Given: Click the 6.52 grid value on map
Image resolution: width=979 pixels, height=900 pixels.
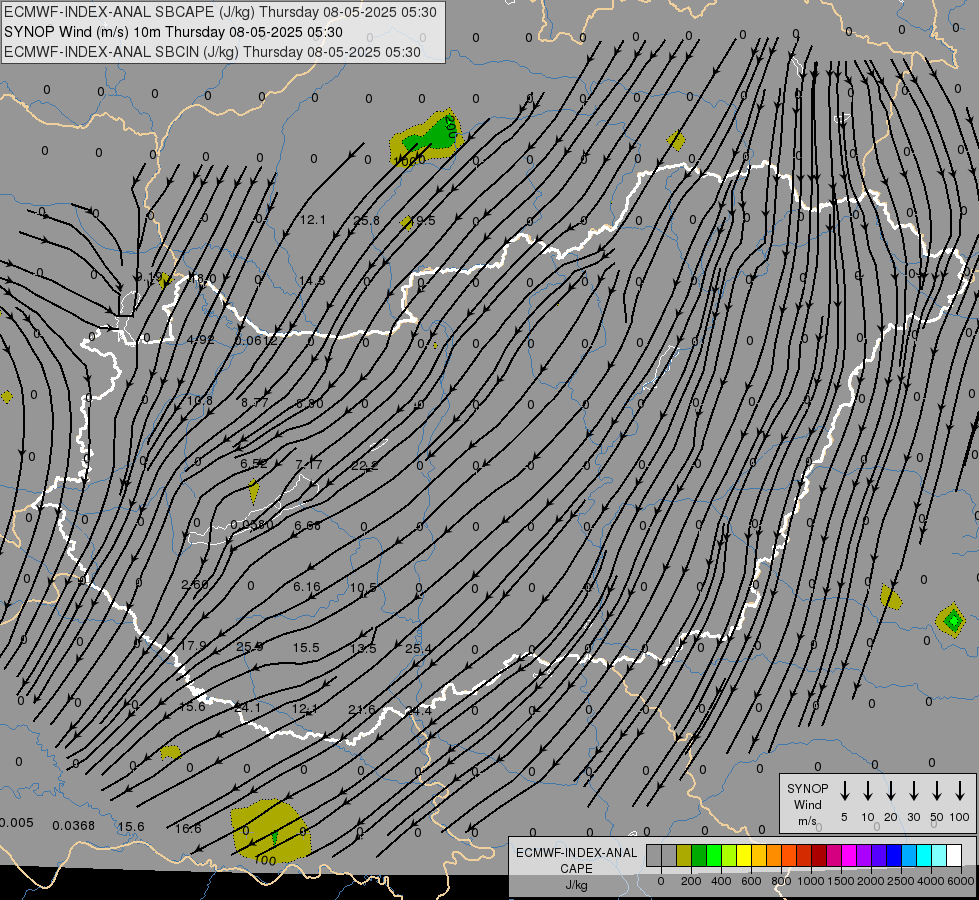Looking at the screenshot, I should pyautogui.click(x=254, y=464).
